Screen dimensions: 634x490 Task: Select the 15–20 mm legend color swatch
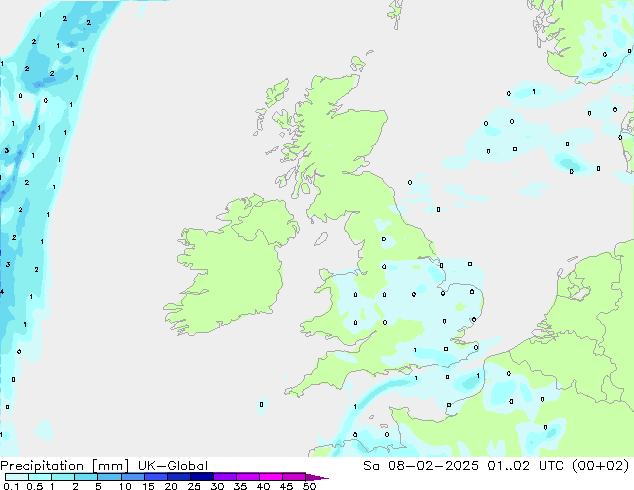point(156,477)
